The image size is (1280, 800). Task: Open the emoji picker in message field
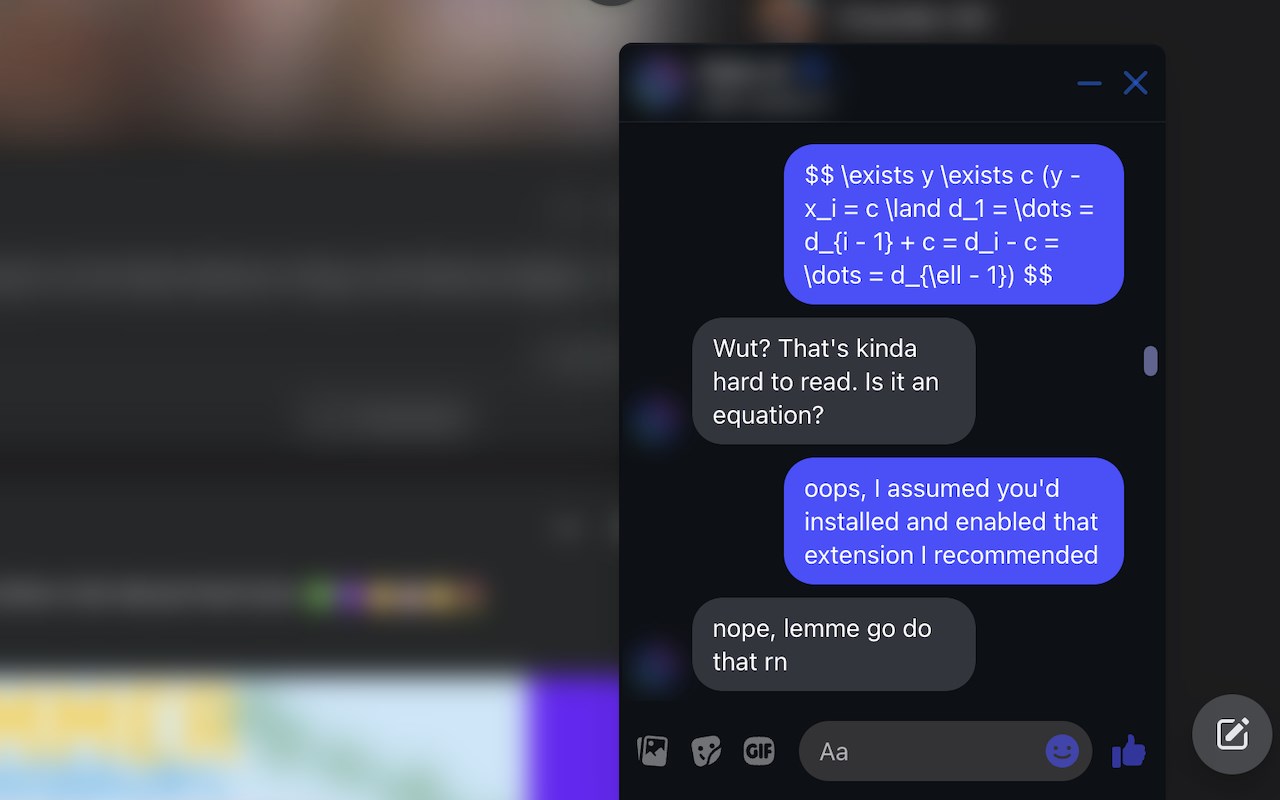click(1062, 751)
